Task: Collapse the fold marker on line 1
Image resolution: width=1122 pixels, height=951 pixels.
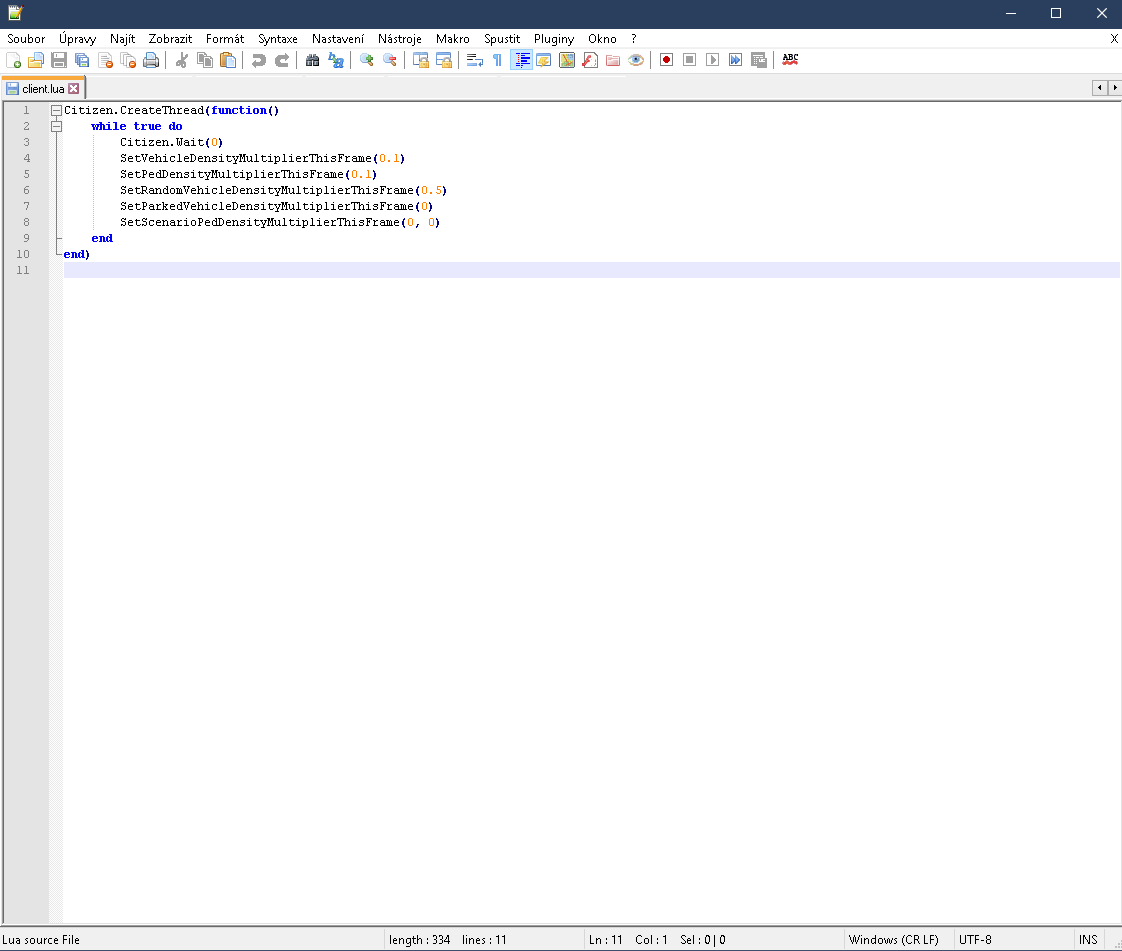Action: pyautogui.click(x=56, y=110)
